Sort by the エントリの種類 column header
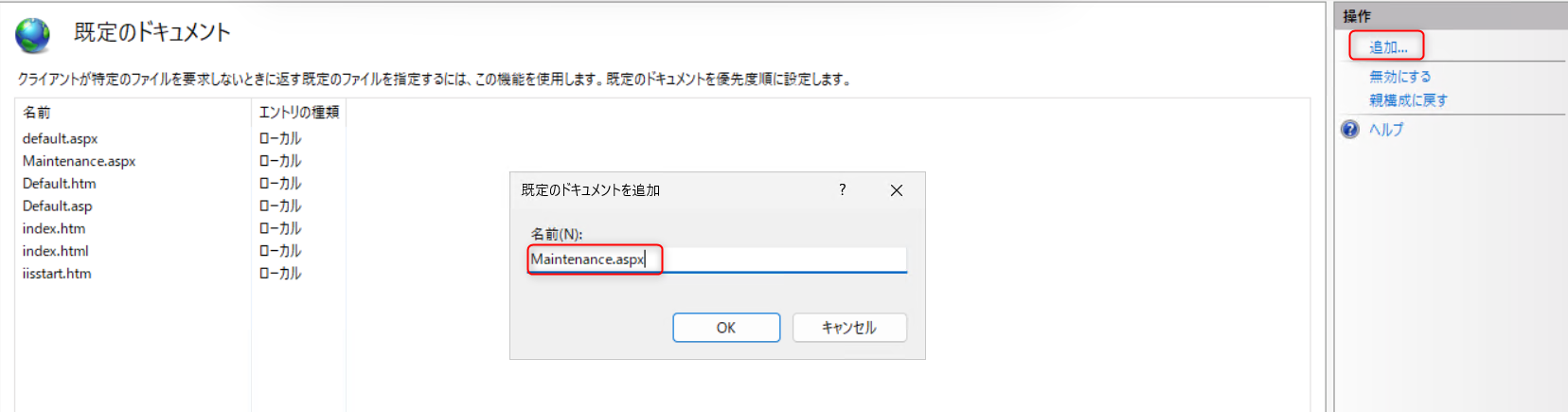The height and width of the screenshot is (412, 1568). point(298,113)
